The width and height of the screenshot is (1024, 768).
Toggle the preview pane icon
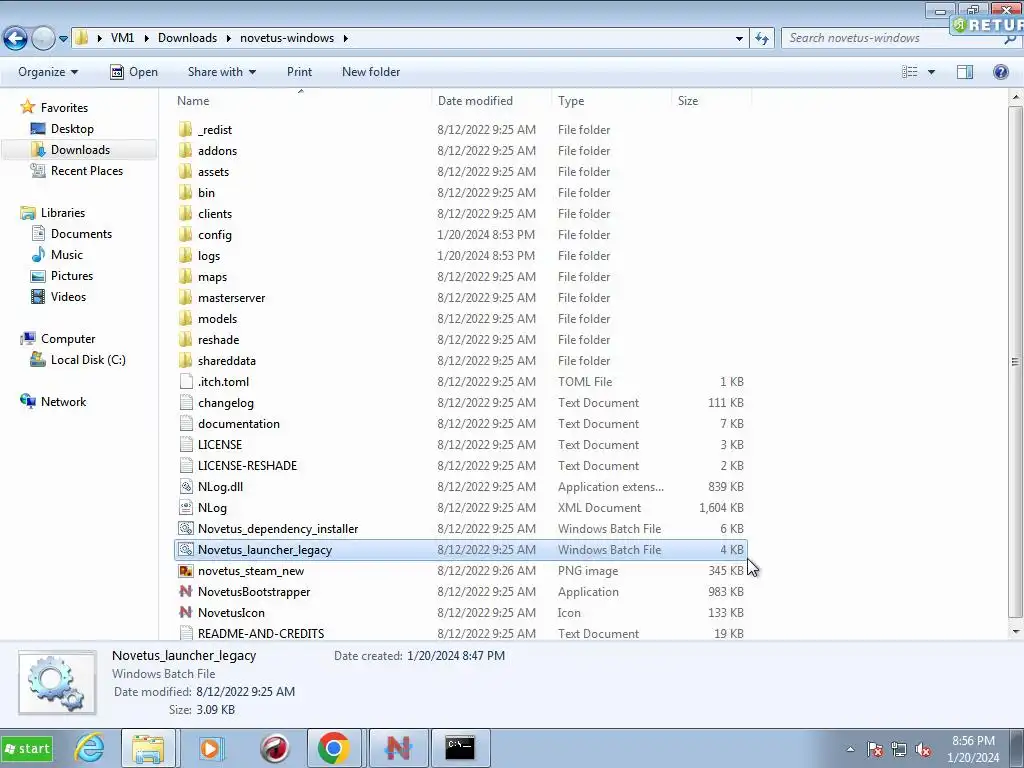[x=965, y=72]
